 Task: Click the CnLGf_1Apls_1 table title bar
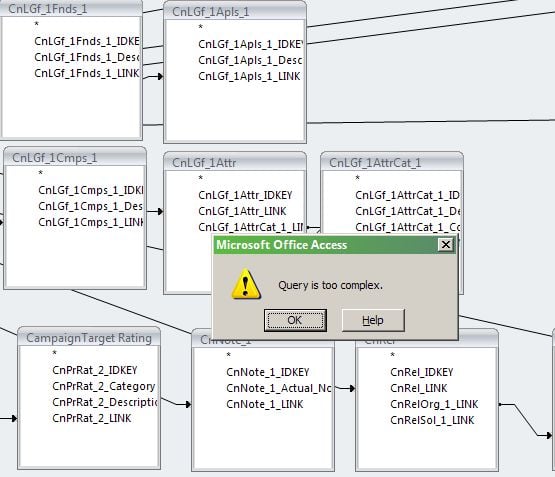(x=235, y=11)
